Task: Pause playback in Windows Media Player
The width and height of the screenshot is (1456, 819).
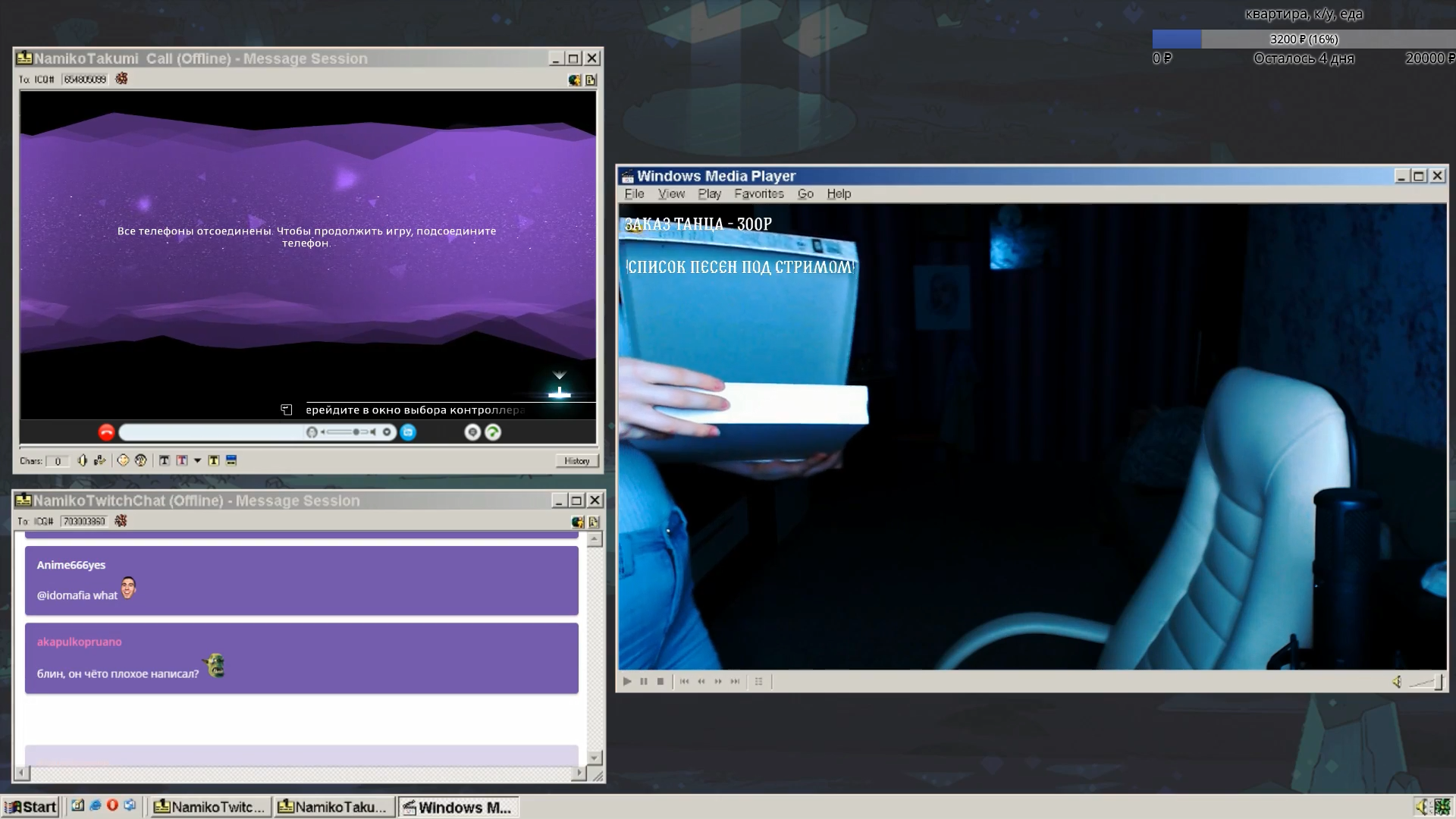Action: pos(644,681)
